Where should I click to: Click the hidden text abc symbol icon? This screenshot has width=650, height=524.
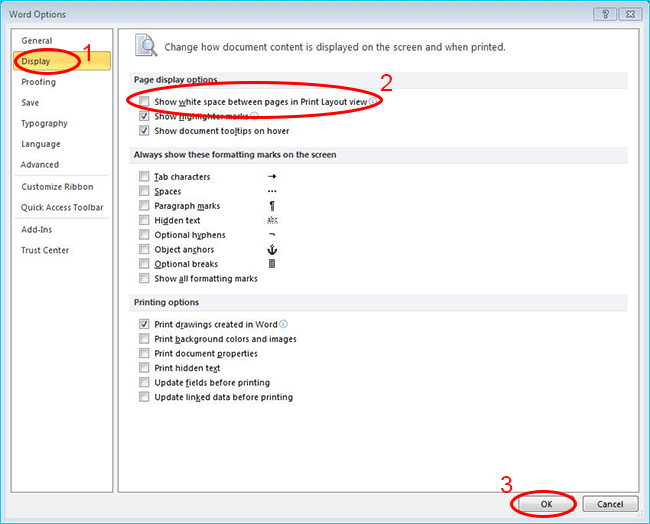[x=272, y=220]
